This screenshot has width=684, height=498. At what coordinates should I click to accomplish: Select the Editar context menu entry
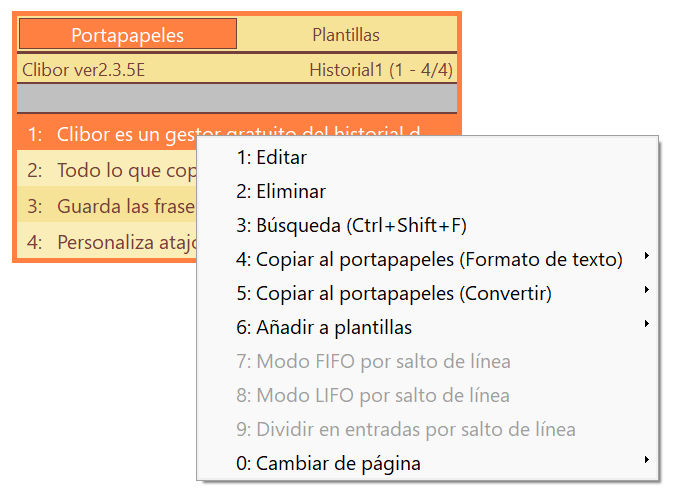tap(428, 157)
